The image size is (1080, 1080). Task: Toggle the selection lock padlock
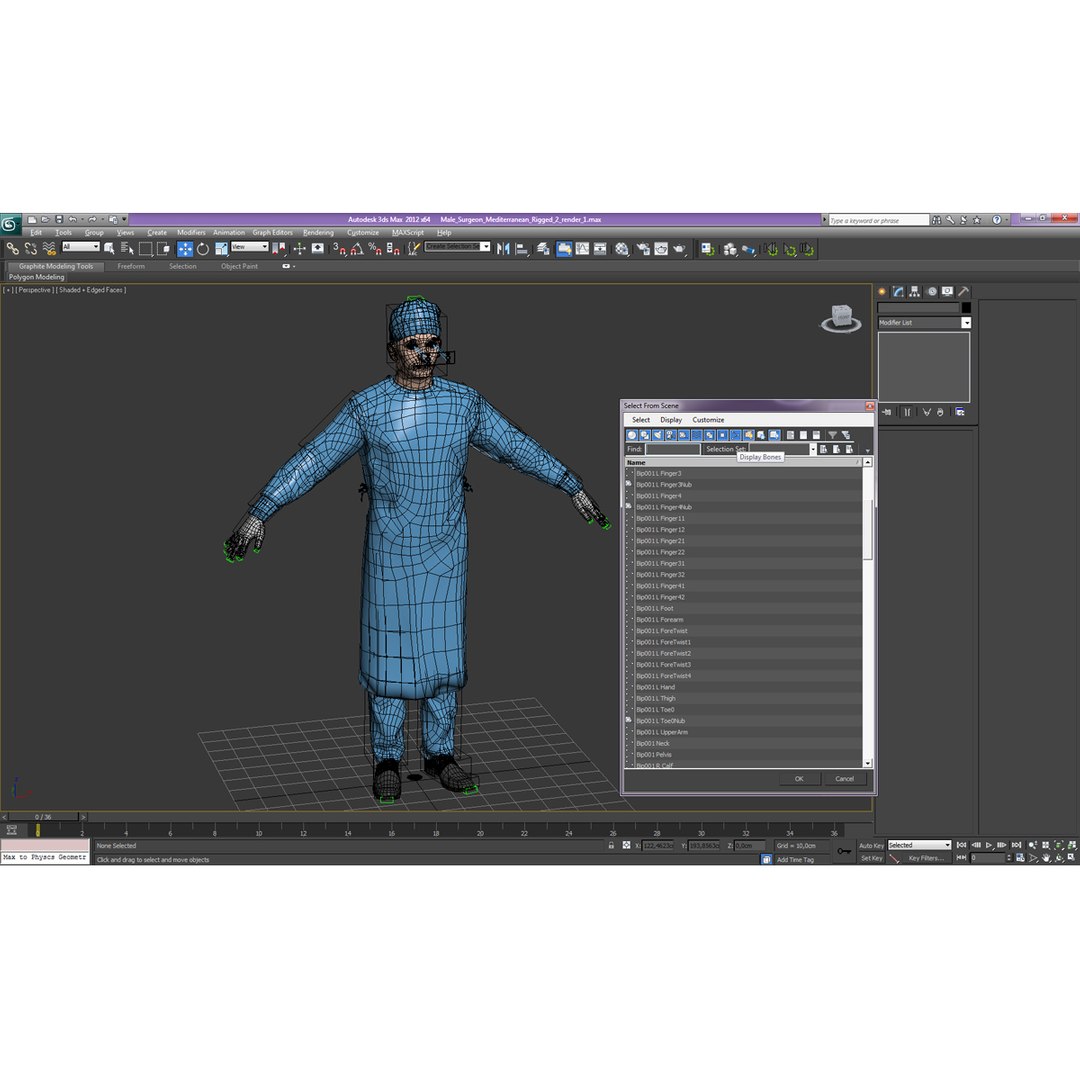[x=611, y=845]
